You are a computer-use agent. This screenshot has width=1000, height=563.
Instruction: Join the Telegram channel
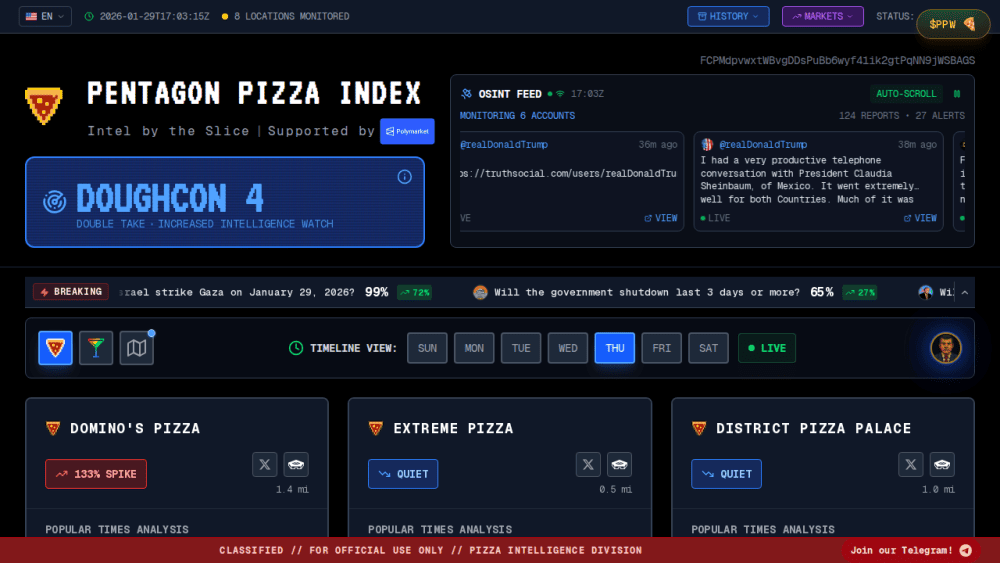point(911,550)
